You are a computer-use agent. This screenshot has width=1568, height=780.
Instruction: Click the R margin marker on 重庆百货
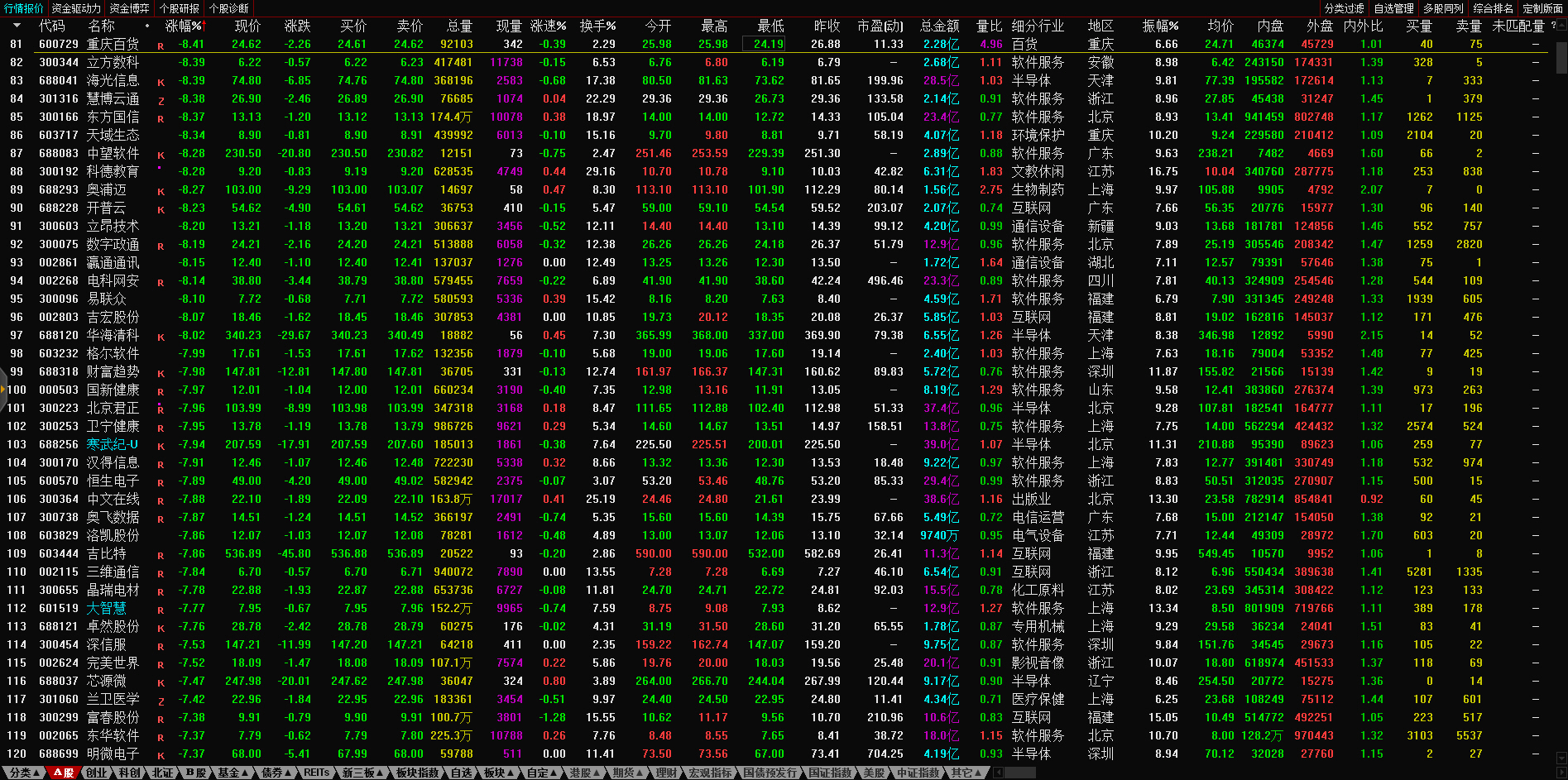161,45
